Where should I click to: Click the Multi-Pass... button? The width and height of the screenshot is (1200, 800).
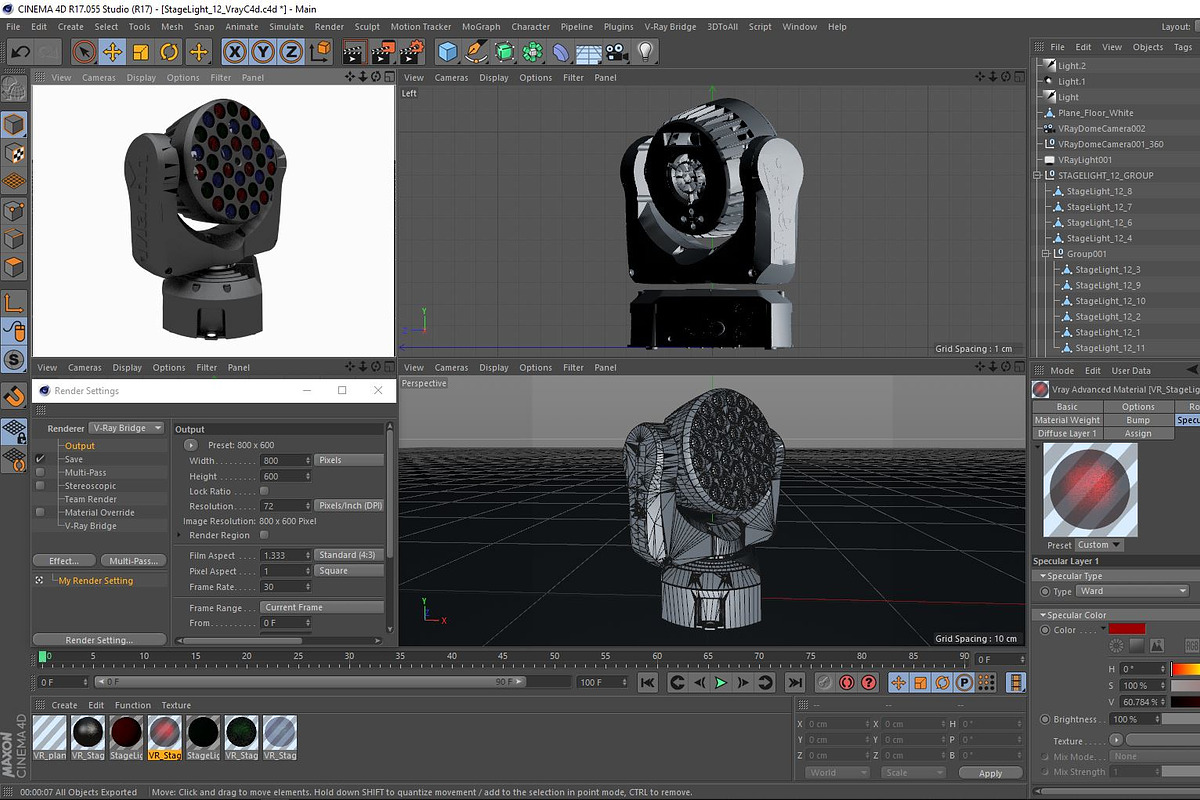coord(133,561)
